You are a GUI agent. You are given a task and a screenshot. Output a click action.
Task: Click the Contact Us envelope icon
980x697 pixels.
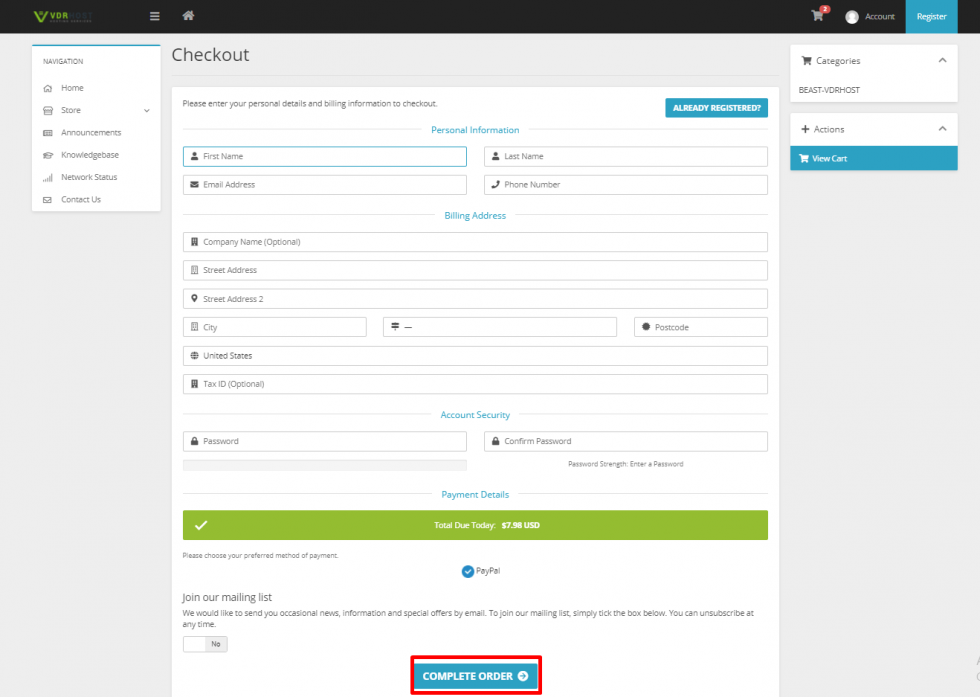[x=48, y=200]
